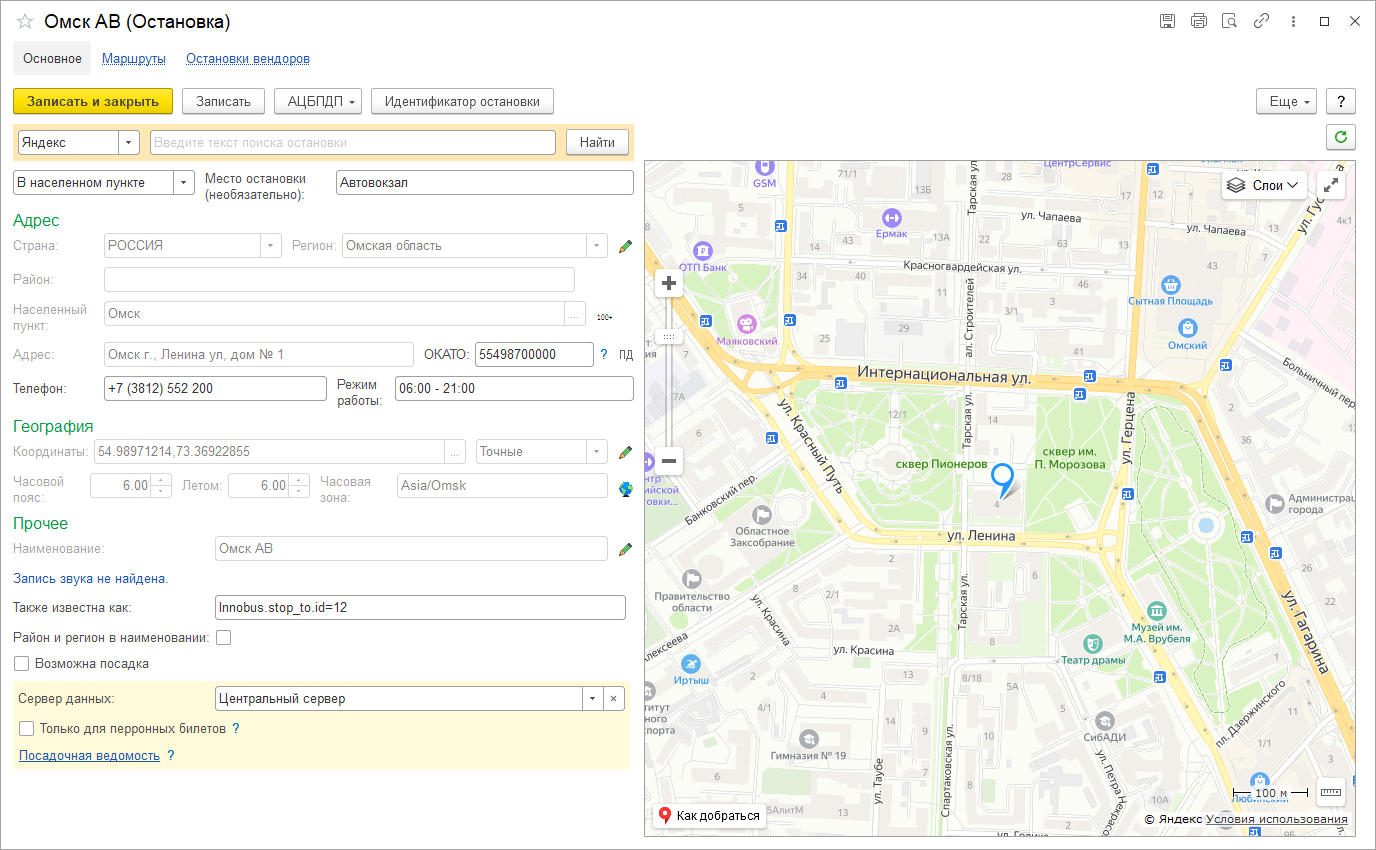Open the "Остановки вендоров" tab
The image size is (1376, 850).
tap(247, 59)
